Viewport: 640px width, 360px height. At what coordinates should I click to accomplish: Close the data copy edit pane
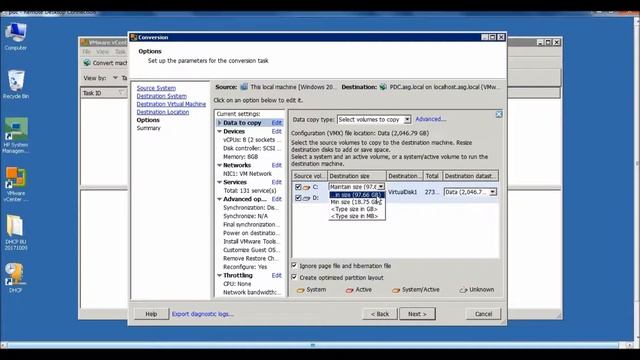499,114
